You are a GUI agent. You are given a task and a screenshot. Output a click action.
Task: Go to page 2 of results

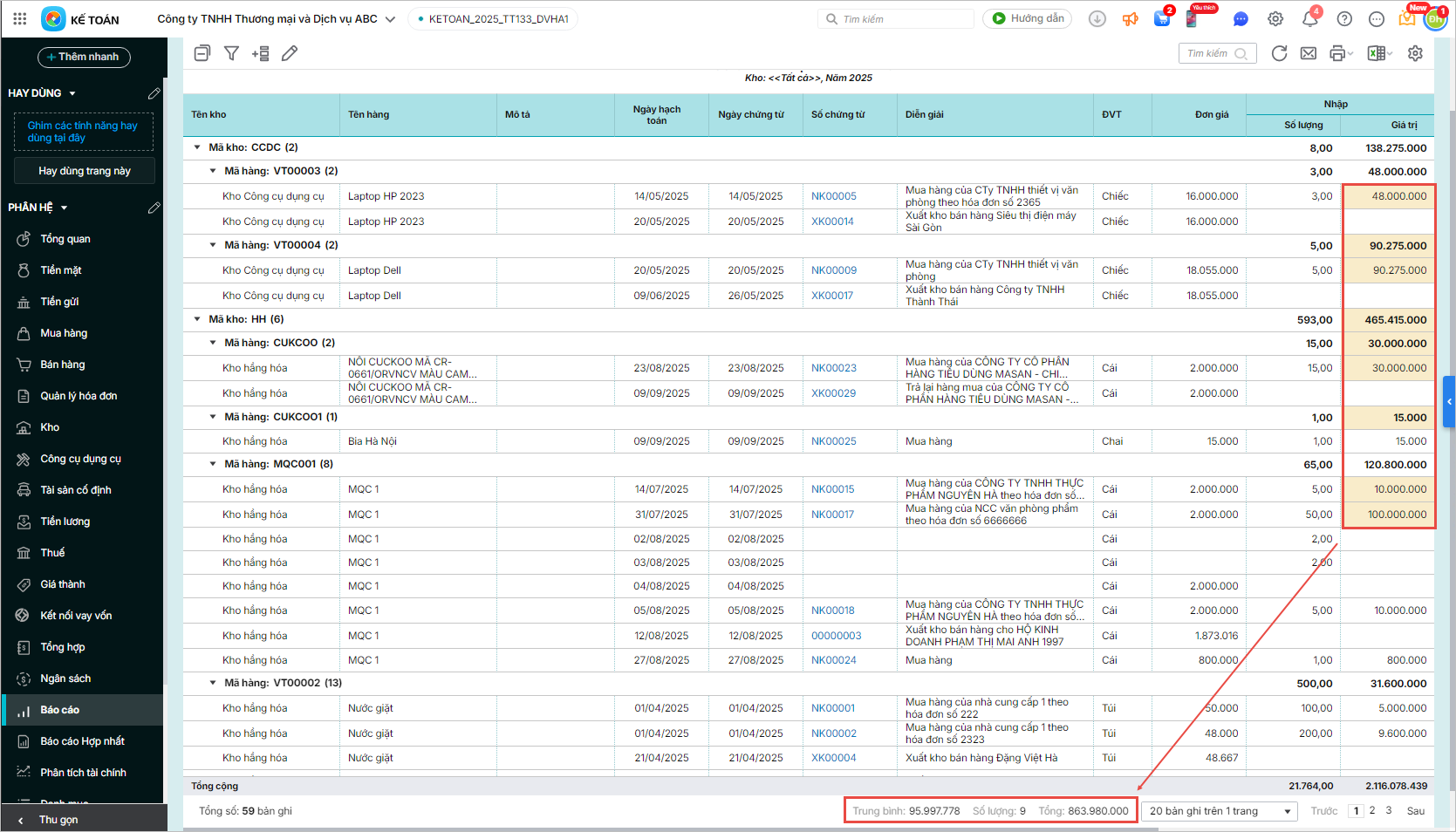[x=1372, y=810]
